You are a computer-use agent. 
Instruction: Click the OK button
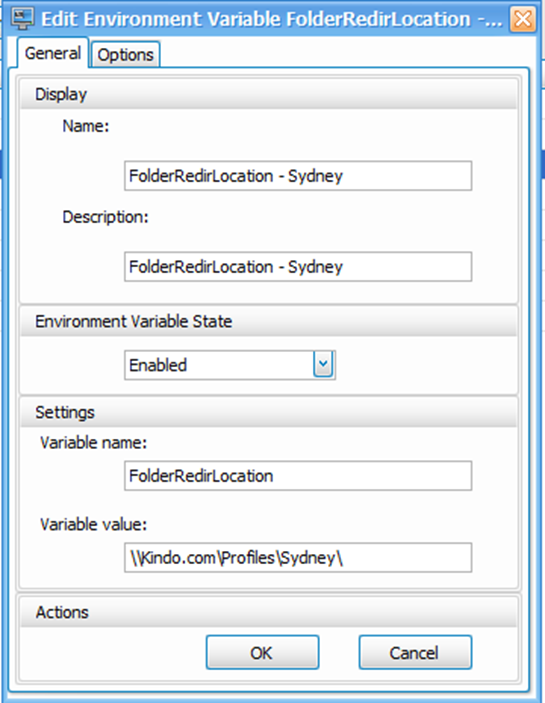(263, 652)
